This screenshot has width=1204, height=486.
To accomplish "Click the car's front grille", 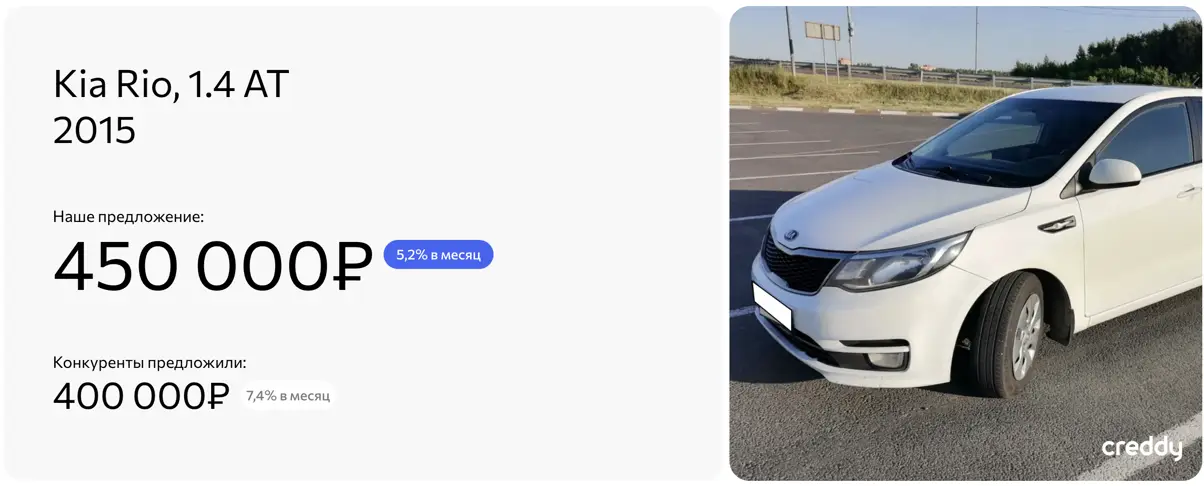I will tap(799, 265).
